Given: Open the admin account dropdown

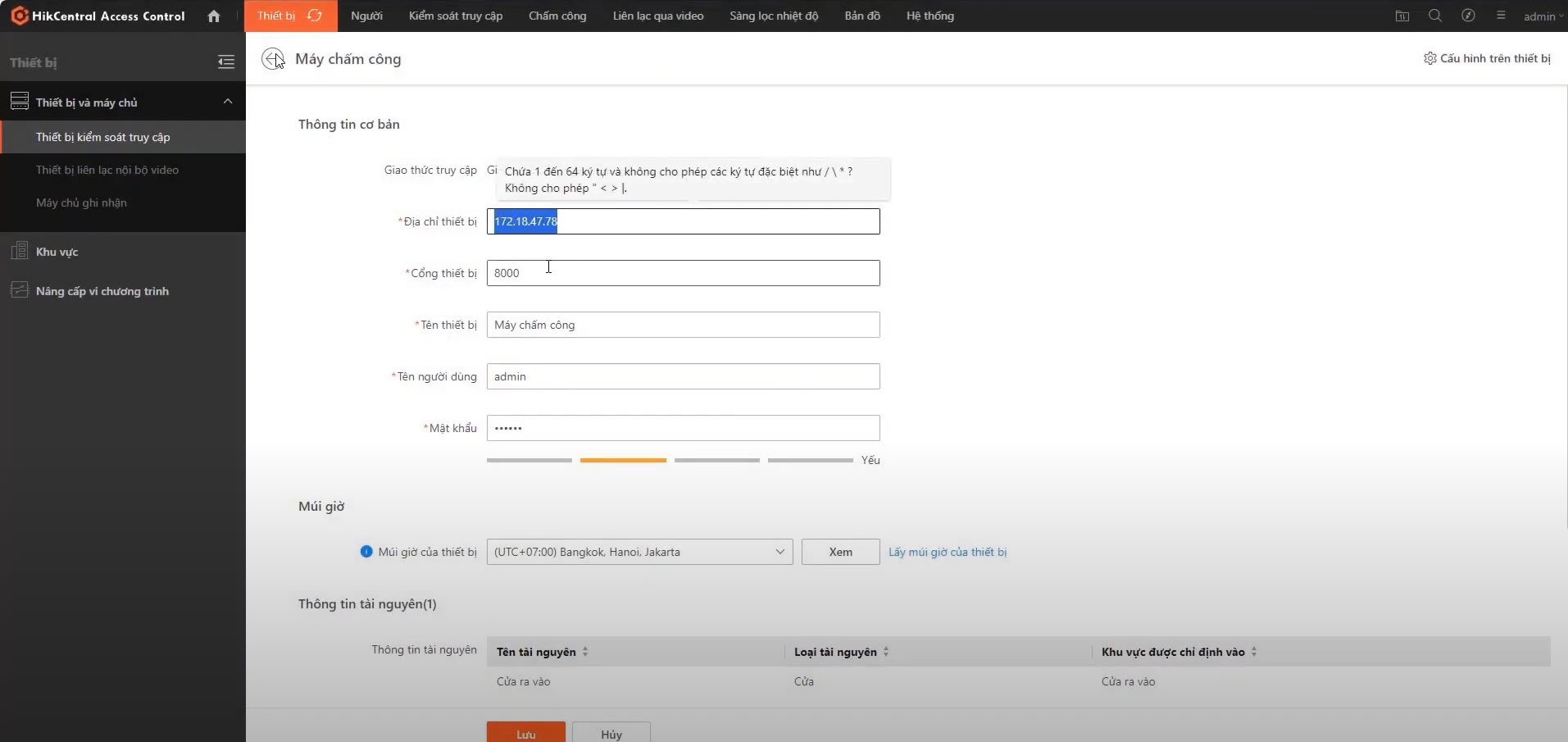Looking at the screenshot, I should [1543, 16].
